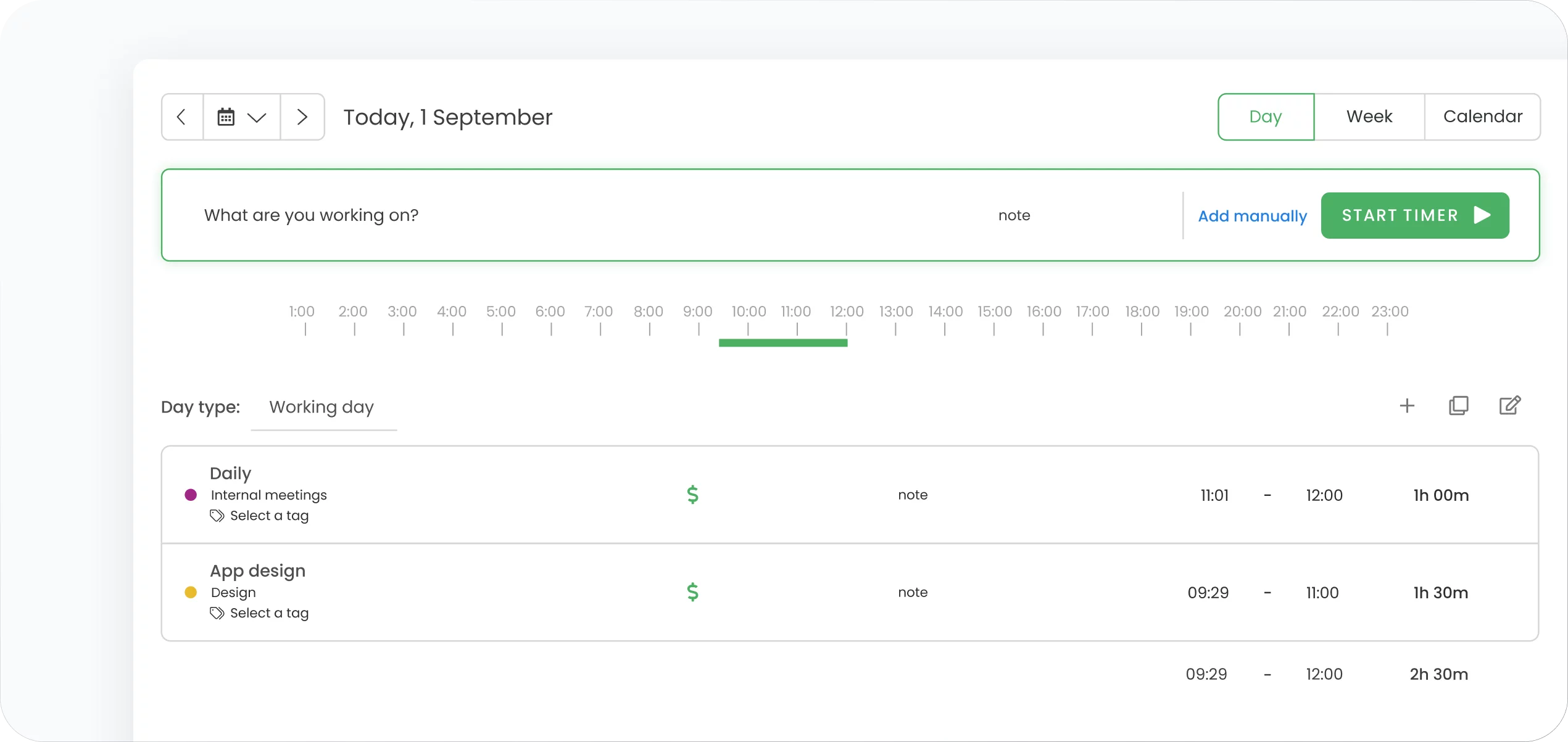Click the copy entries icon
Image resolution: width=1568 pixels, height=742 pixels.
[1458, 406]
